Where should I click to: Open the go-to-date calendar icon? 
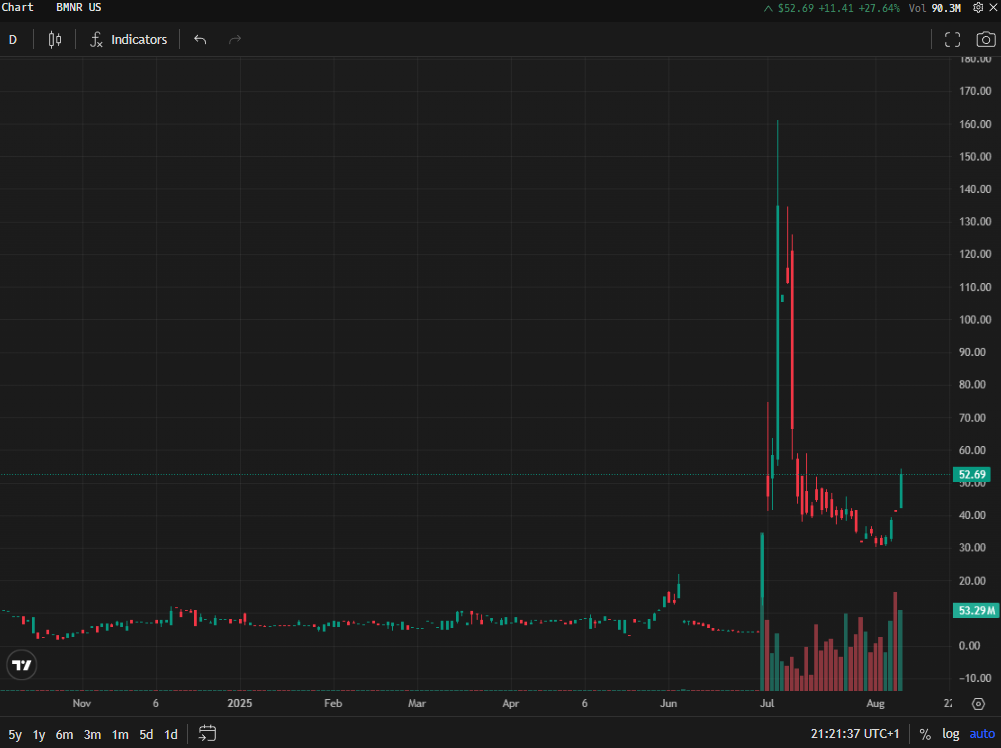coord(207,733)
